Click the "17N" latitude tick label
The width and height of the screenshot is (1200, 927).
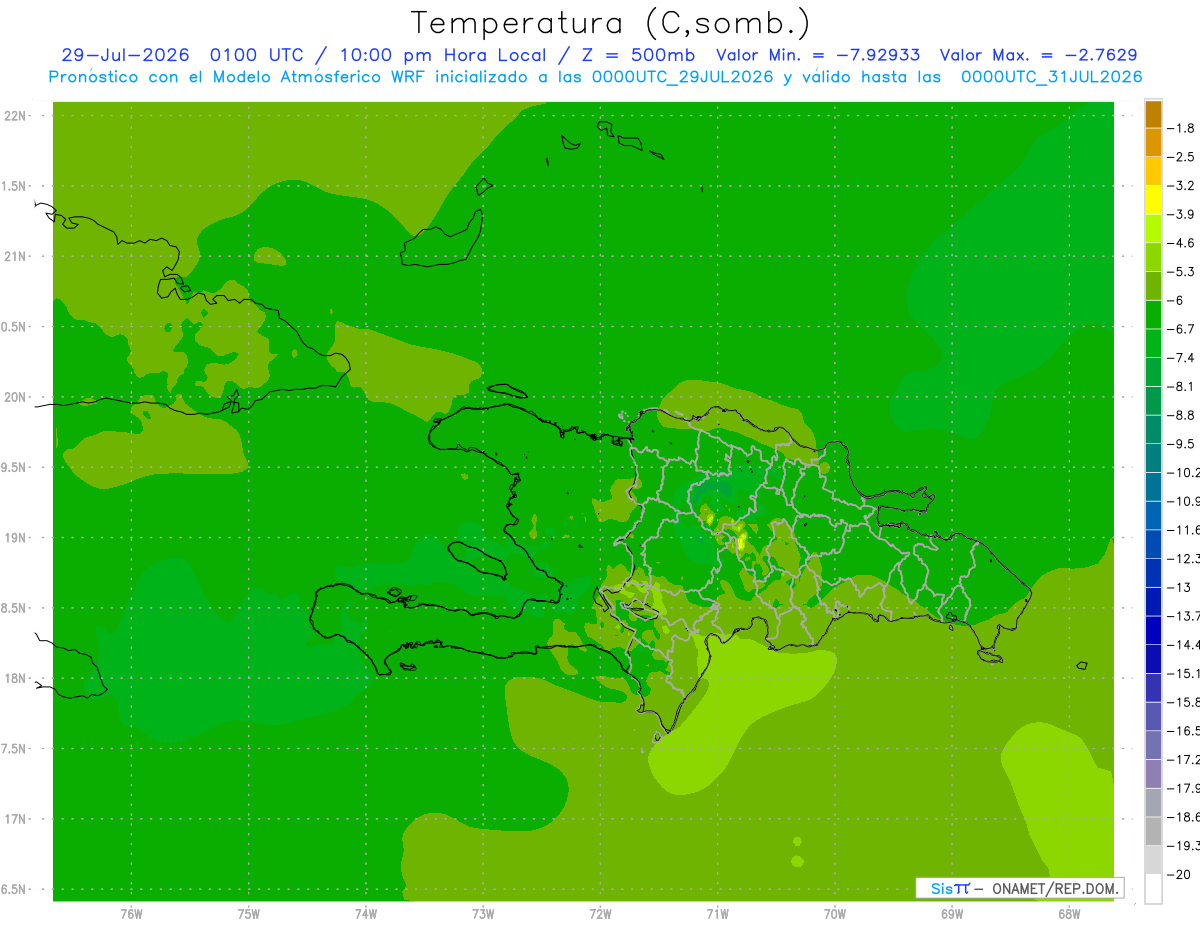click(x=16, y=819)
